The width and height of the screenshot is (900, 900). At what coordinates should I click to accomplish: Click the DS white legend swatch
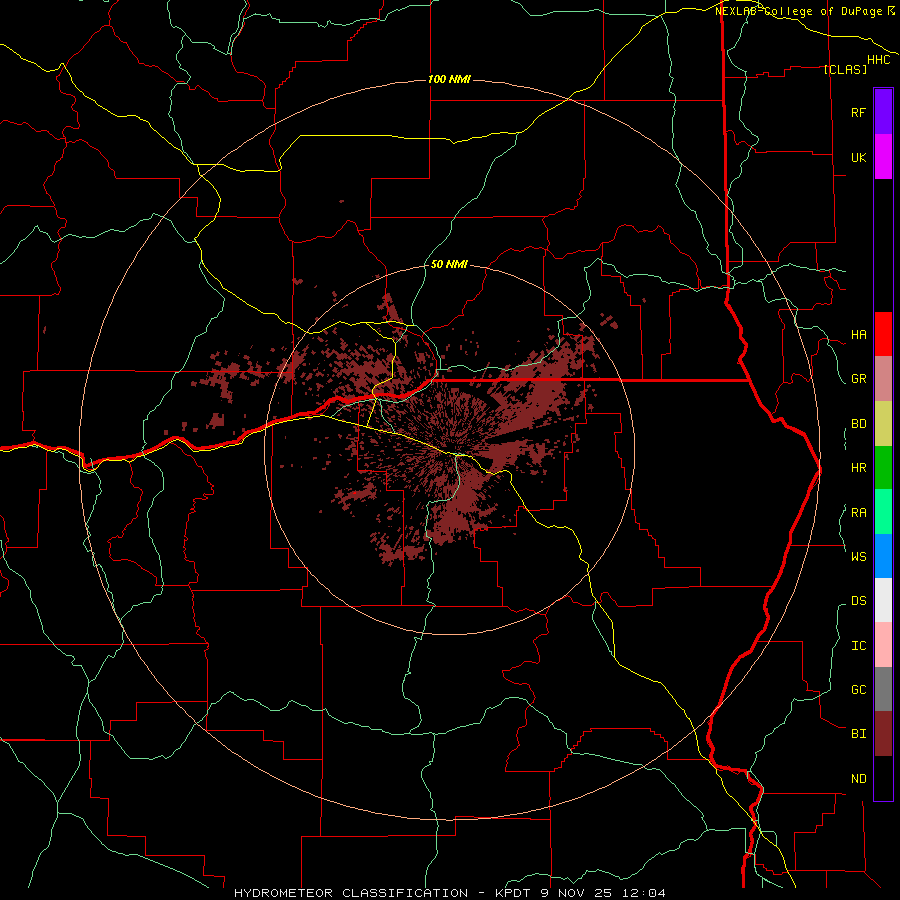click(x=883, y=600)
